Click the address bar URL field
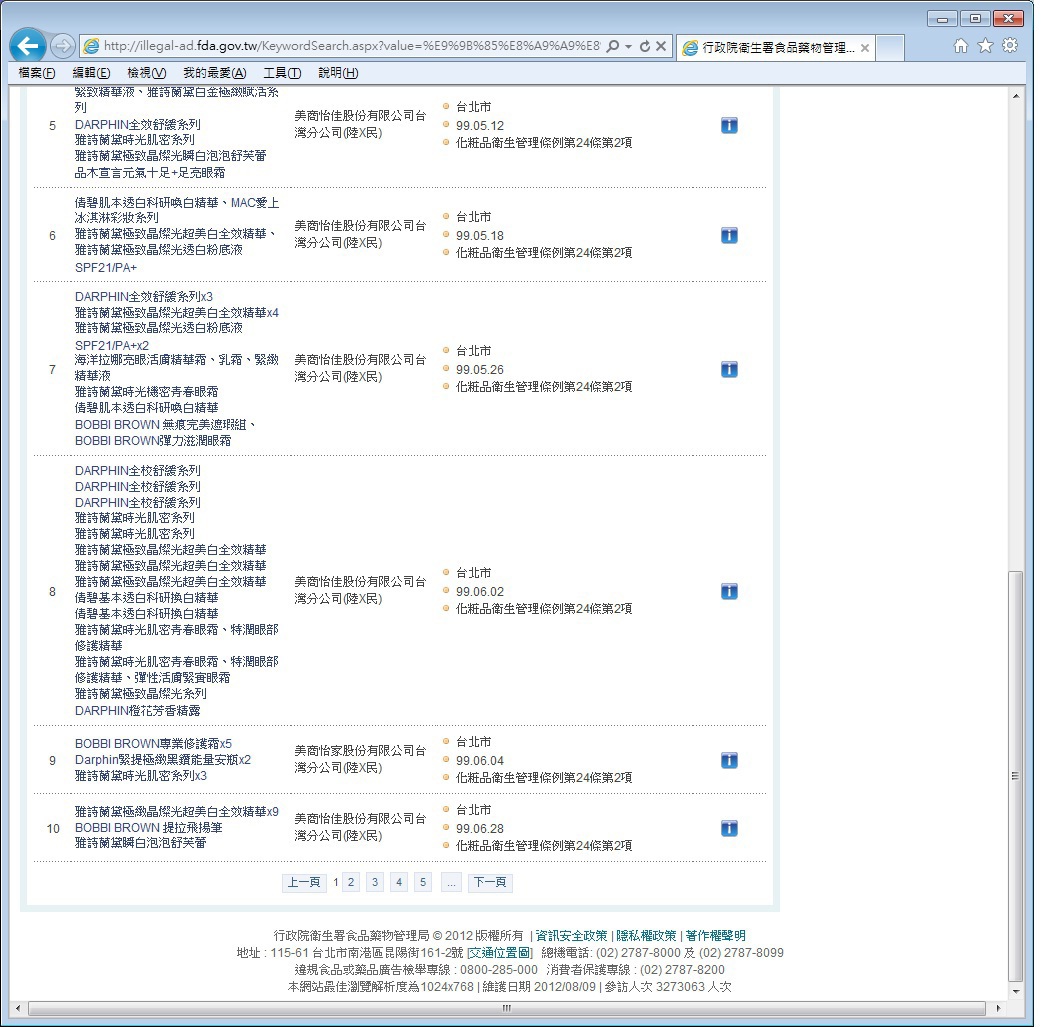 (352, 46)
